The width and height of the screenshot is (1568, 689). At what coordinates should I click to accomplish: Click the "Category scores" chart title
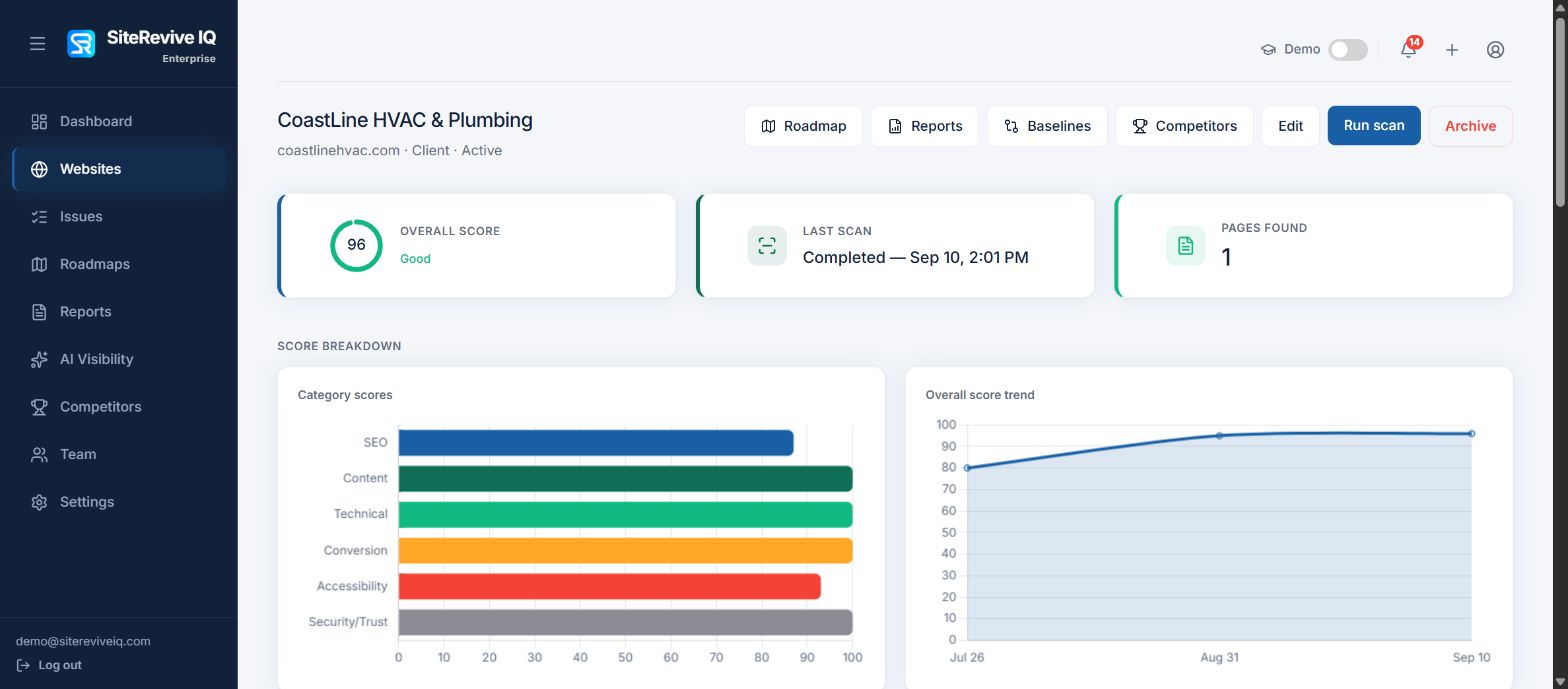click(x=345, y=395)
